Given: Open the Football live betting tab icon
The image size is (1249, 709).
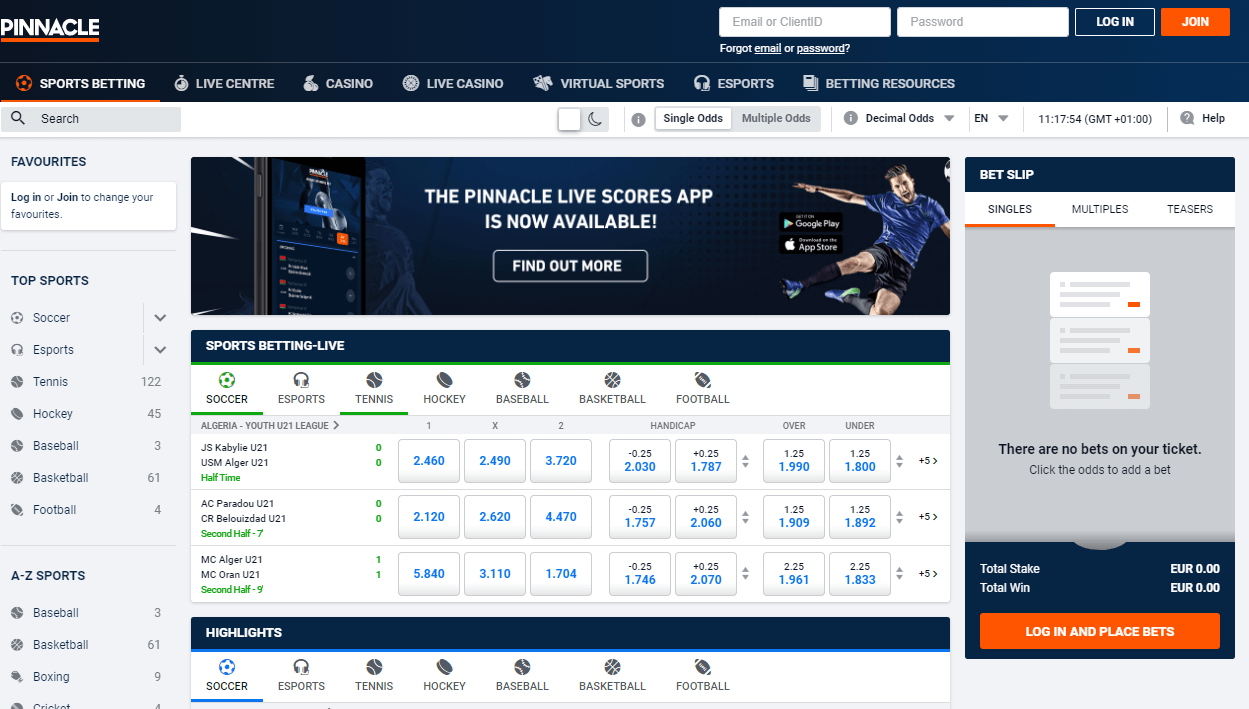Looking at the screenshot, I should pyautogui.click(x=702, y=381).
